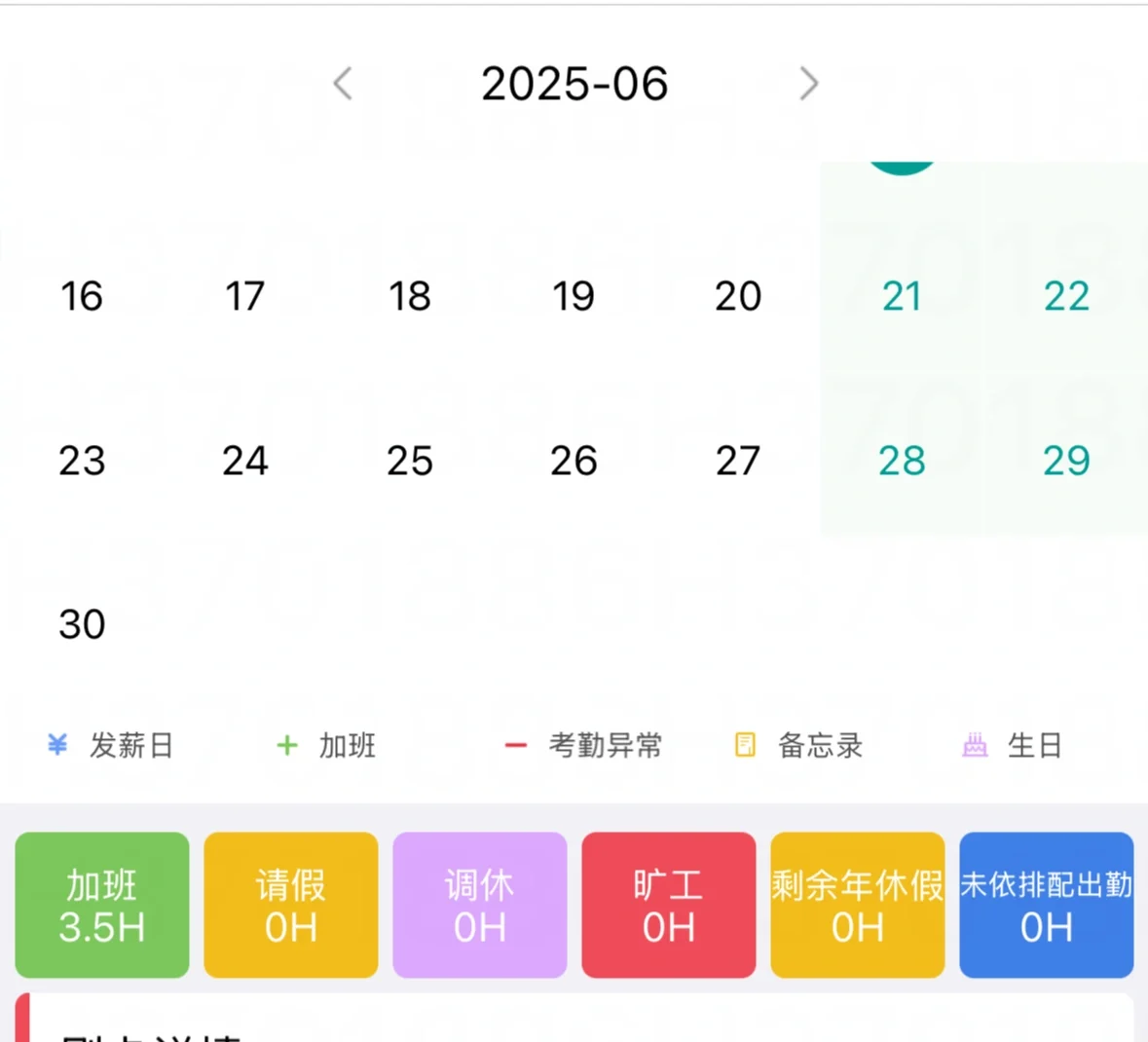Select June 16 on the calendar
The width and height of the screenshot is (1148, 1042).
(x=81, y=296)
